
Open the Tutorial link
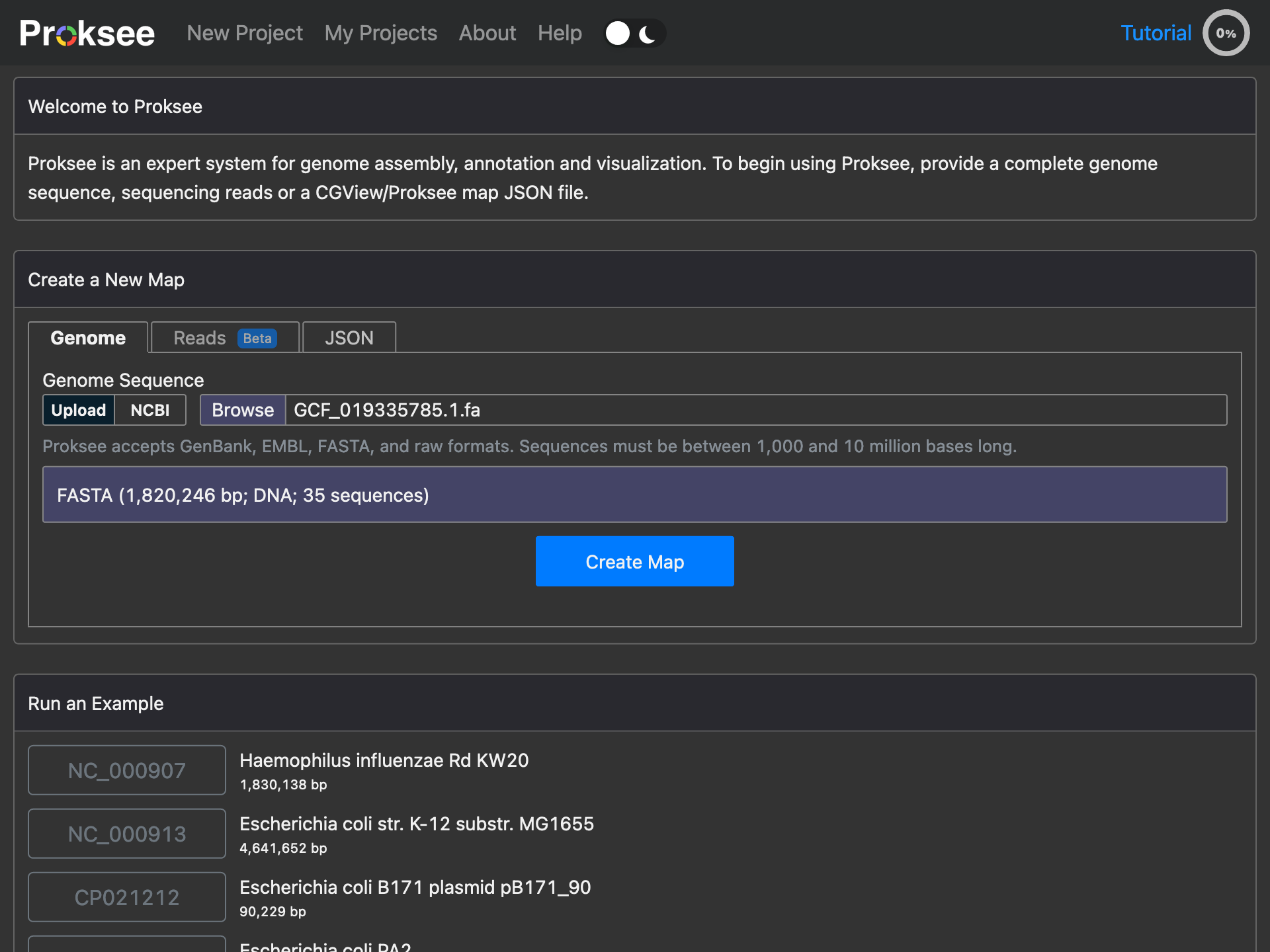coord(1155,33)
